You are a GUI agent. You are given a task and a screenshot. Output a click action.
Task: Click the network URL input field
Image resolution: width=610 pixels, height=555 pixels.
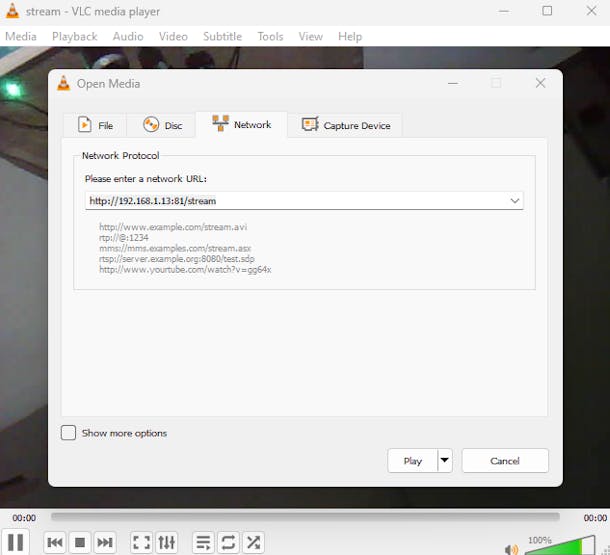pos(296,201)
